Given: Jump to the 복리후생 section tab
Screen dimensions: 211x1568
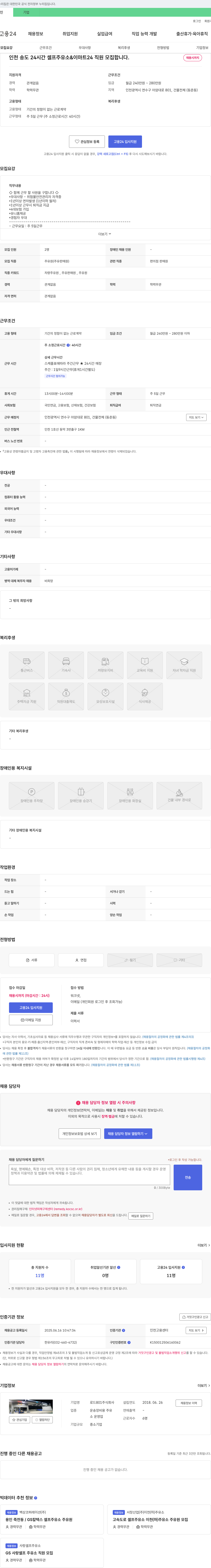Looking at the screenshot, I should pos(124,47).
